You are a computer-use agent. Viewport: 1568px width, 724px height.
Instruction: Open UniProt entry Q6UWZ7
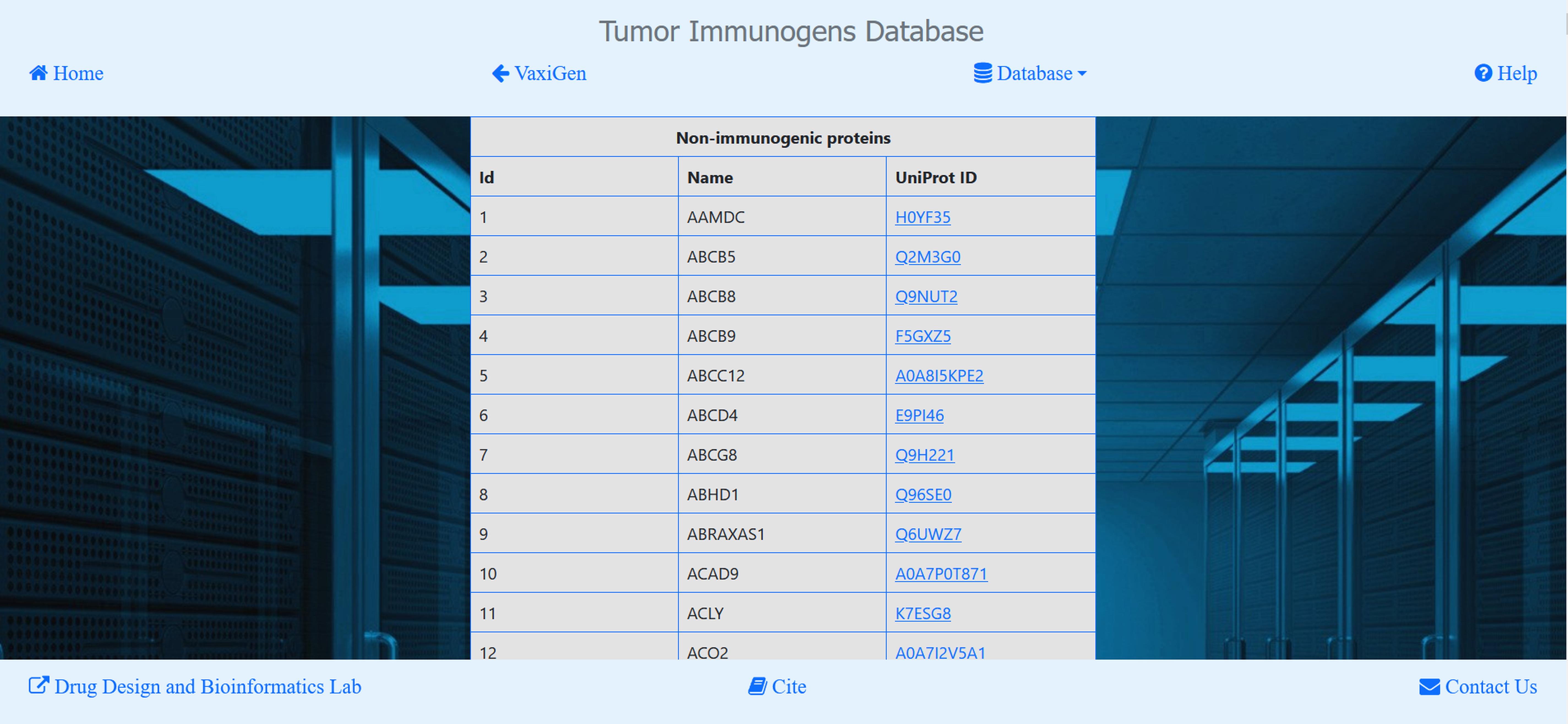pos(928,534)
